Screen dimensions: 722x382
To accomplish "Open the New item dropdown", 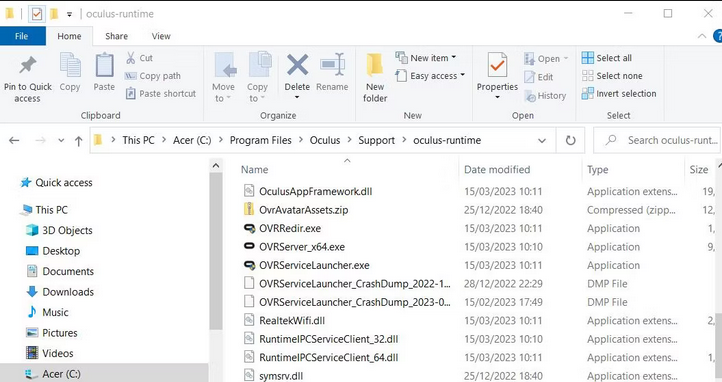I will click(426, 58).
